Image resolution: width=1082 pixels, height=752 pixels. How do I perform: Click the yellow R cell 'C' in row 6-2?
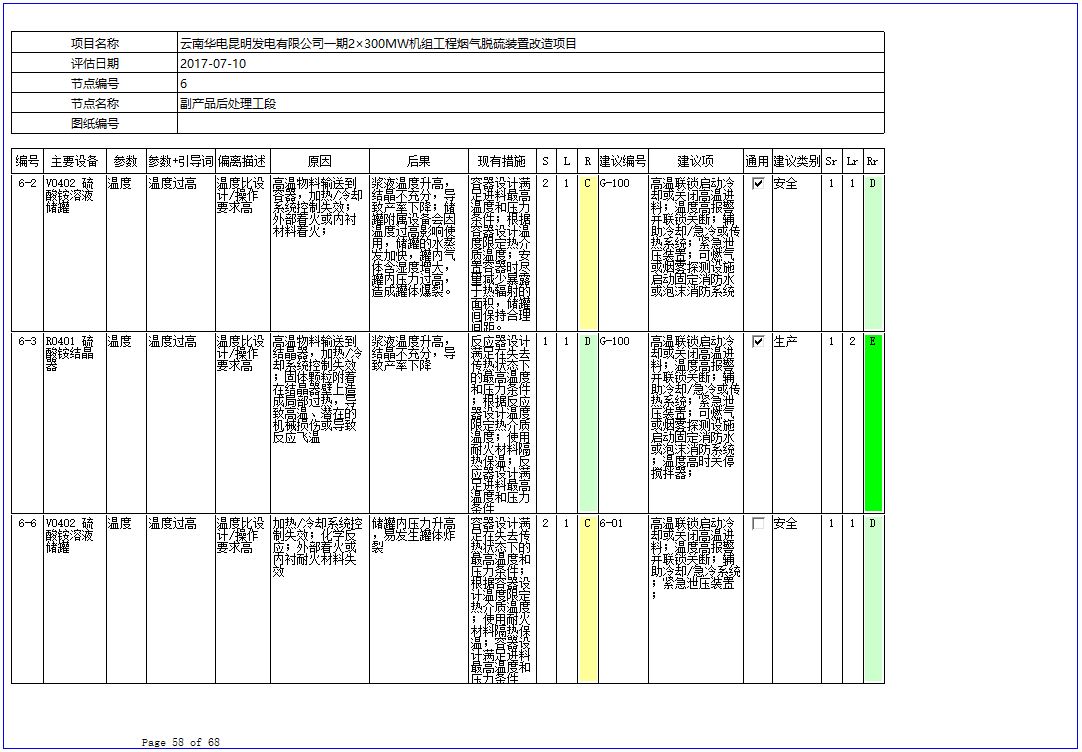point(587,253)
